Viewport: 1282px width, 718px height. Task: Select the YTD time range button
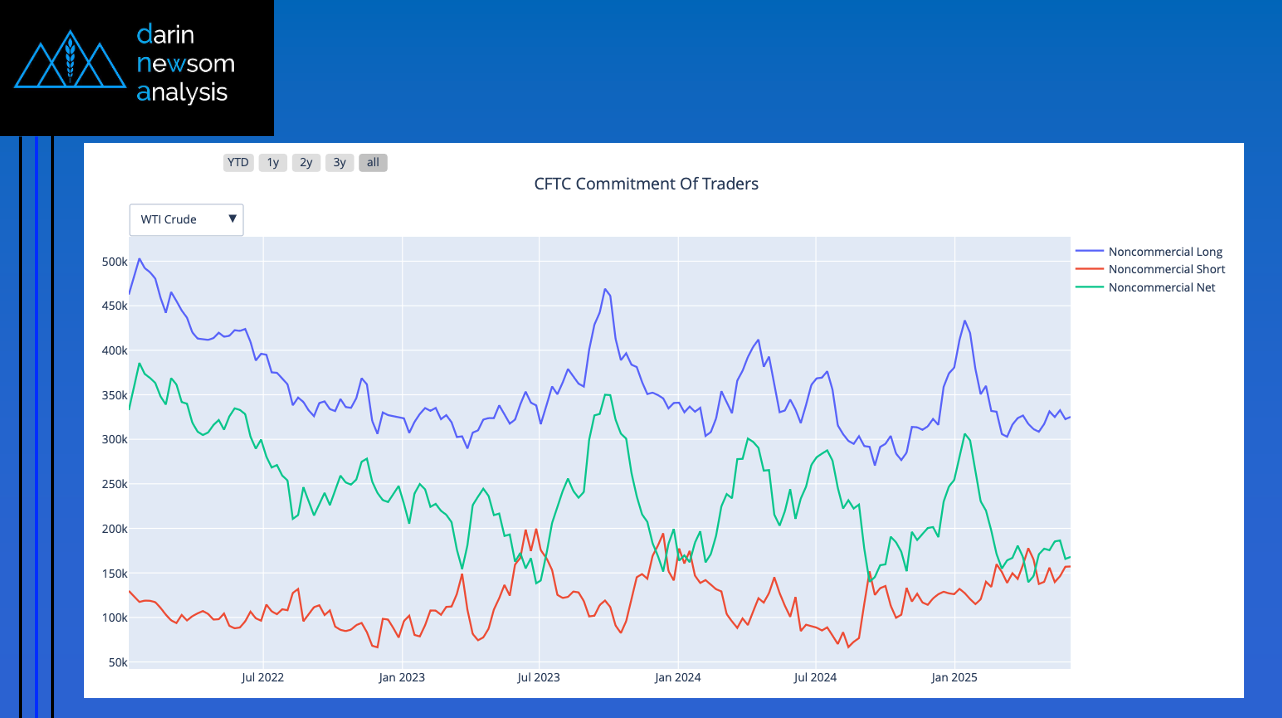pos(238,163)
